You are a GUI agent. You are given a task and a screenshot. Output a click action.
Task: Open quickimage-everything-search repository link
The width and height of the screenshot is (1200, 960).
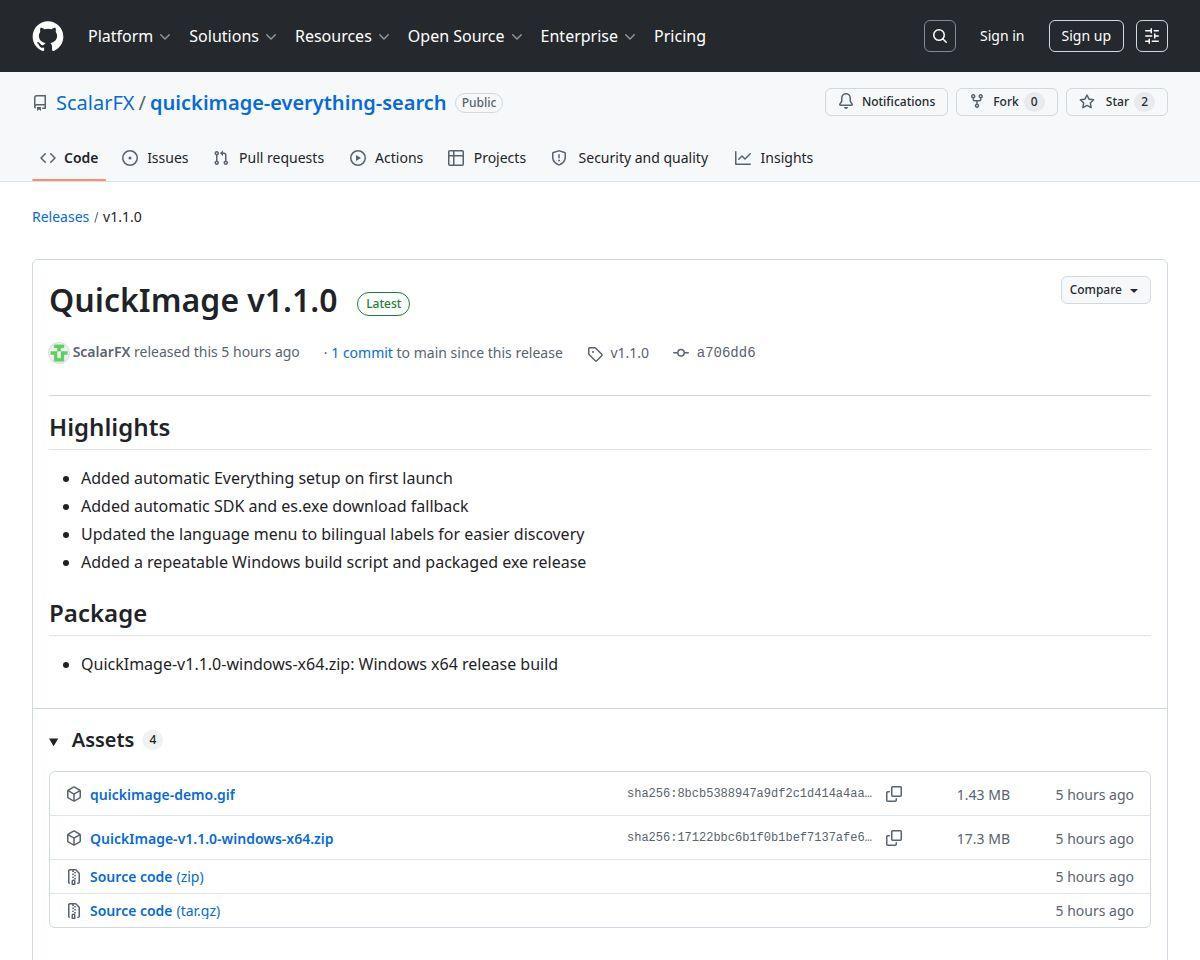[x=298, y=103]
